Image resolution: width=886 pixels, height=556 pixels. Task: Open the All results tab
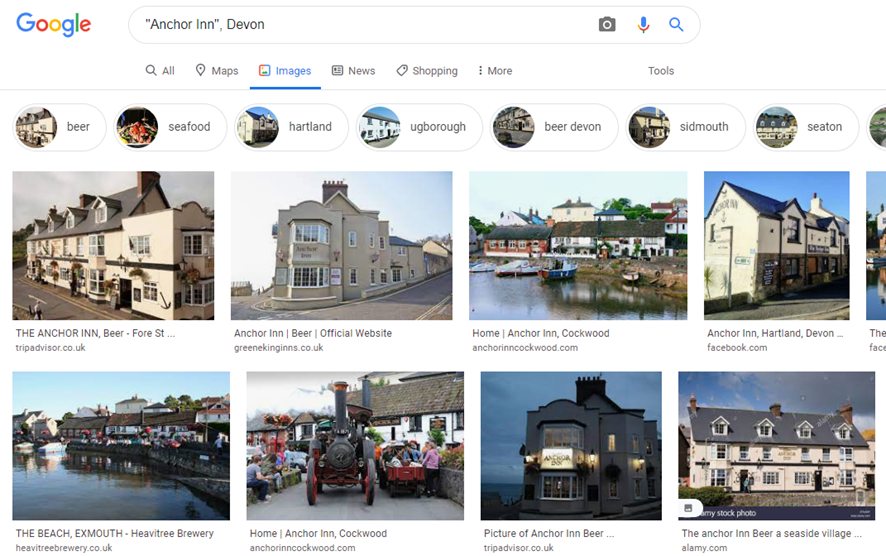click(160, 71)
